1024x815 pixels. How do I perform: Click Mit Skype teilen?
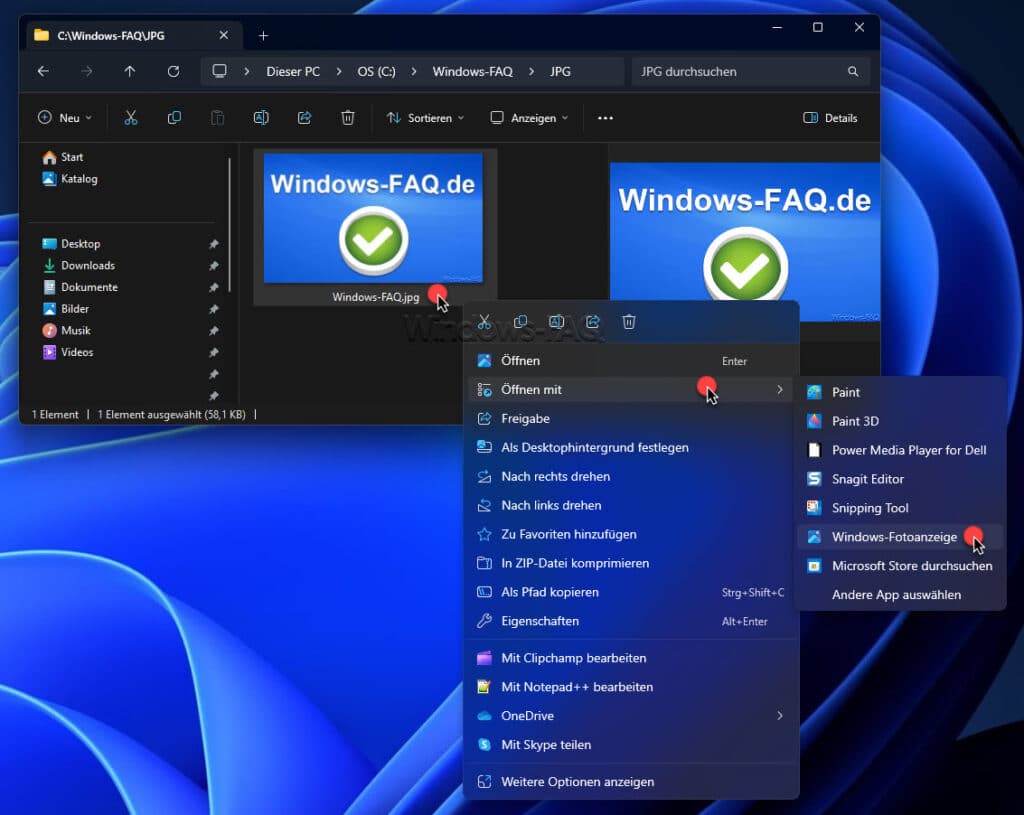pyautogui.click(x=631, y=744)
